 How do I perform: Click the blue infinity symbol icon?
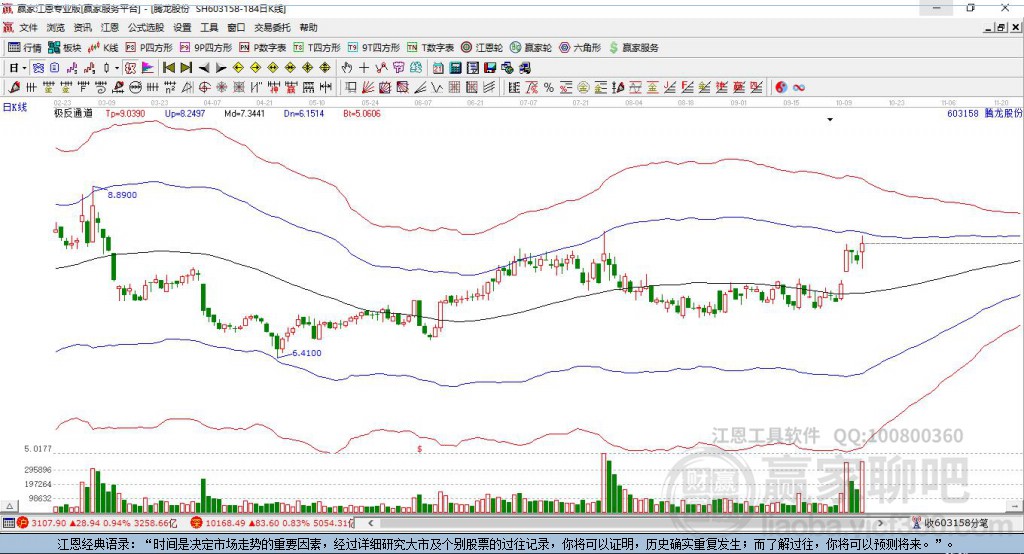(x=798, y=87)
